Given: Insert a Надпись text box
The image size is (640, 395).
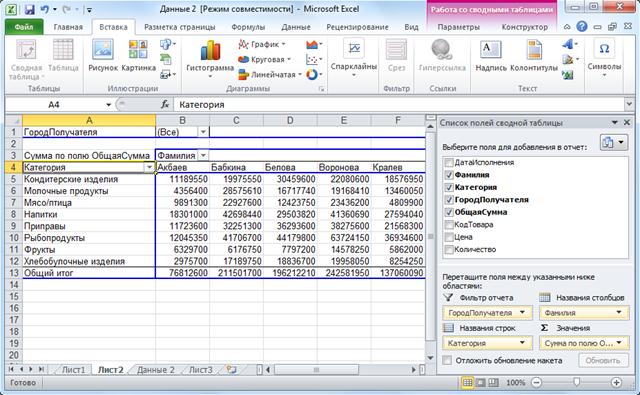Looking at the screenshot, I should pyautogui.click(x=491, y=56).
